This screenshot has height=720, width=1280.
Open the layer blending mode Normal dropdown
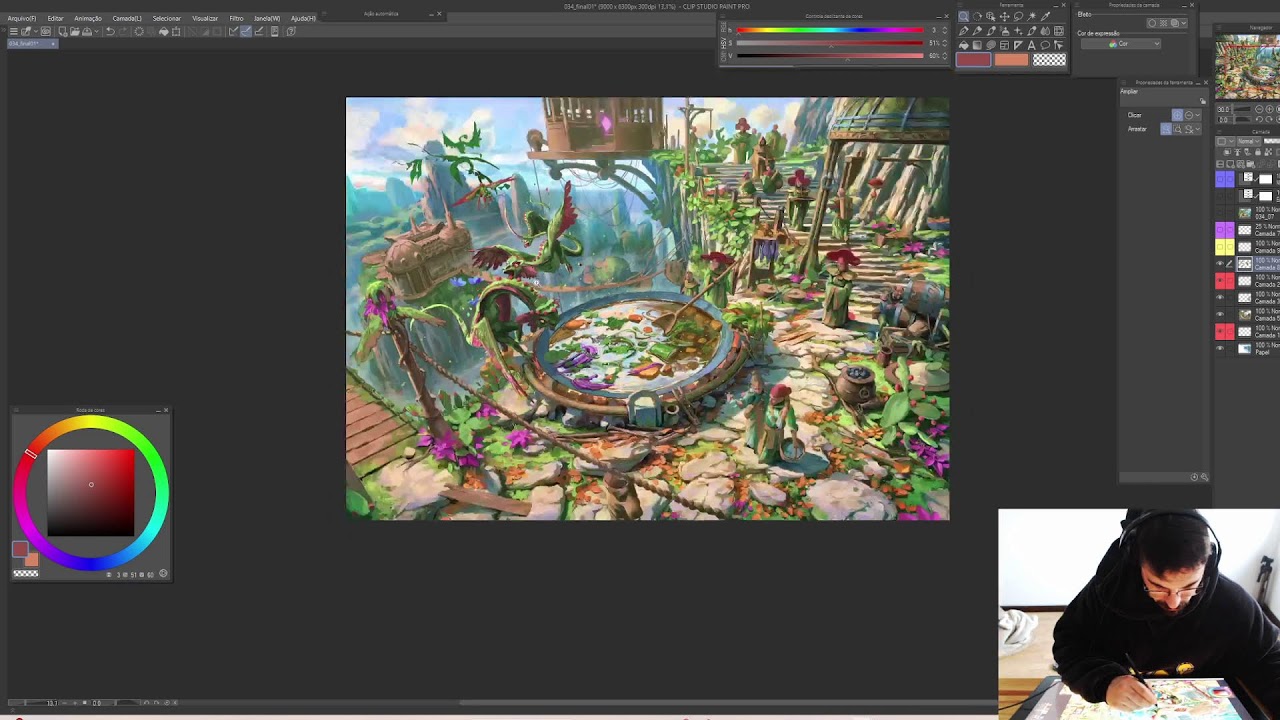[x=1249, y=141]
